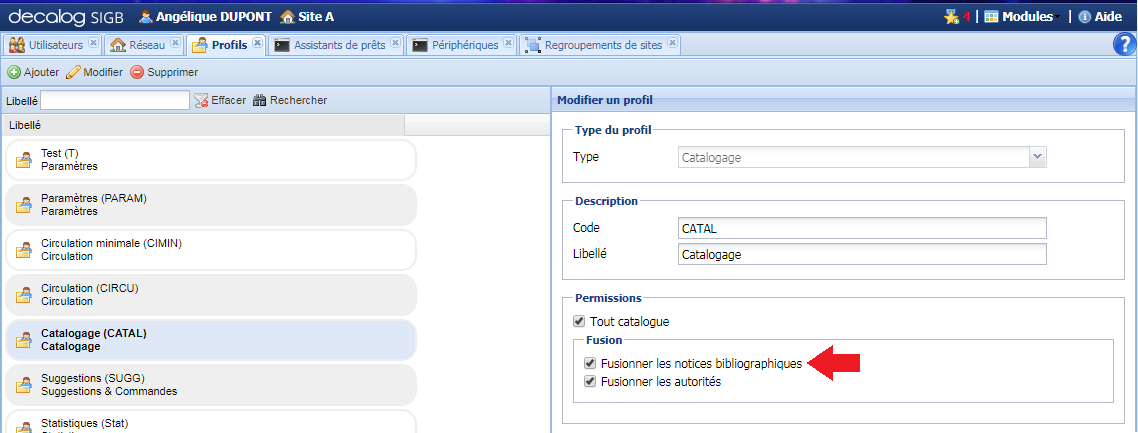Image resolution: width=1138 pixels, height=433 pixels.
Task: Close the Utilisateurs tab
Action: click(93, 43)
